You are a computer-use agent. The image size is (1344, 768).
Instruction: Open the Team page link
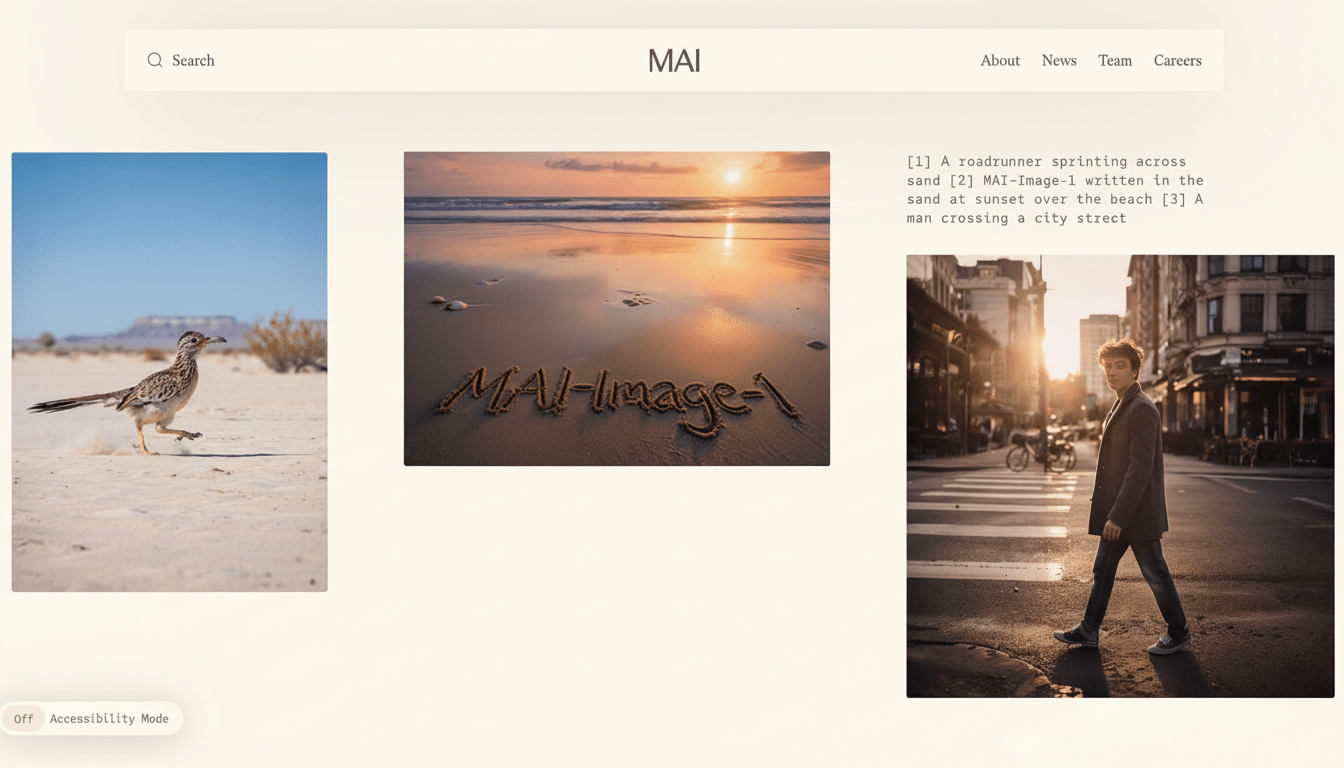(1114, 60)
